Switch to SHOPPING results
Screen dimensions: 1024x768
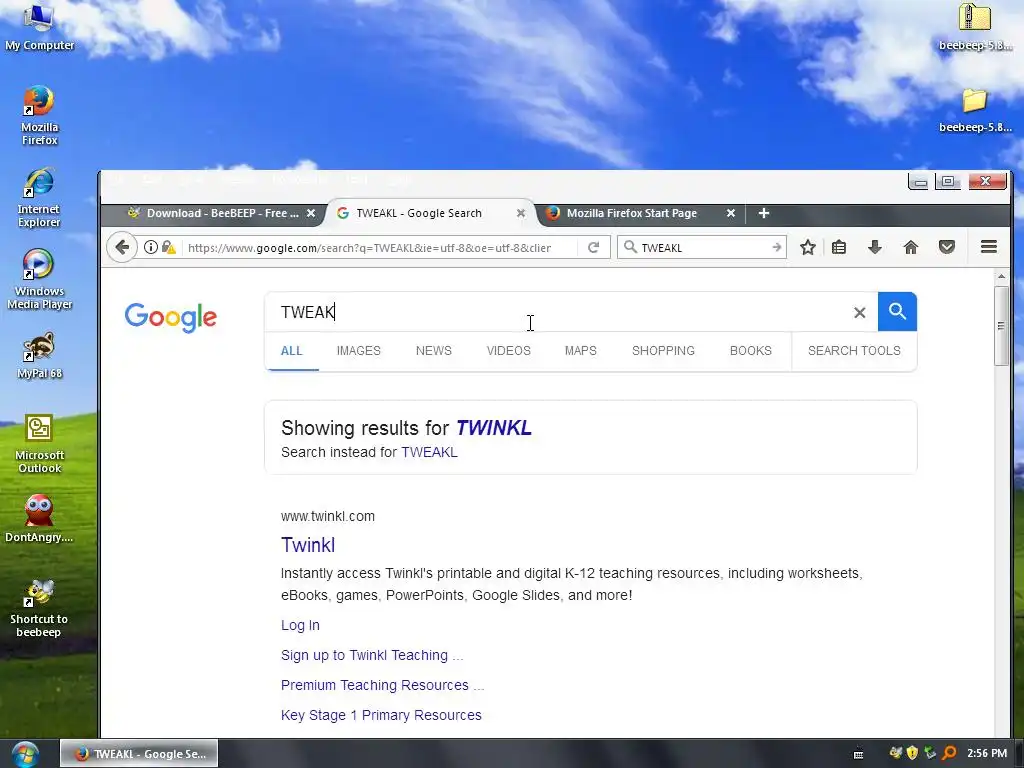pos(663,351)
